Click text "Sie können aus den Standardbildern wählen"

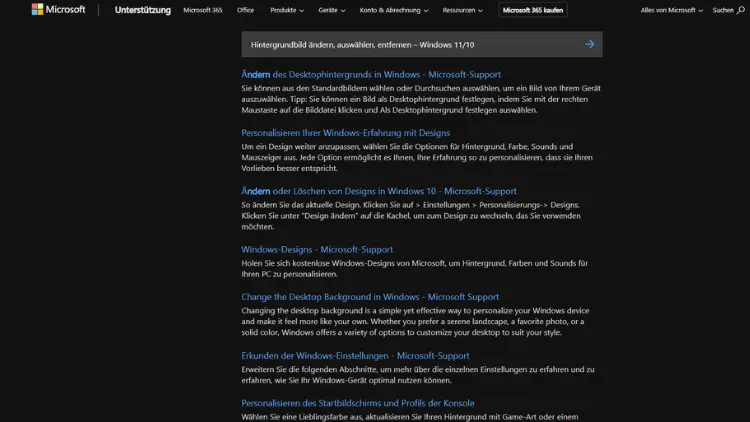pos(317,89)
